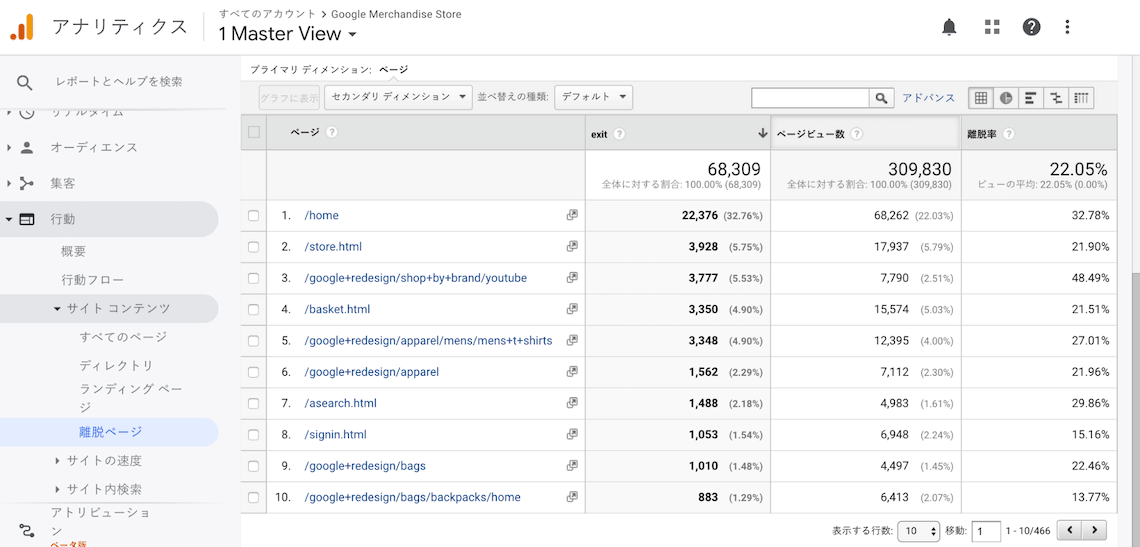
Task: Select 離脱ページ in the sidebar
Action: click(111, 432)
